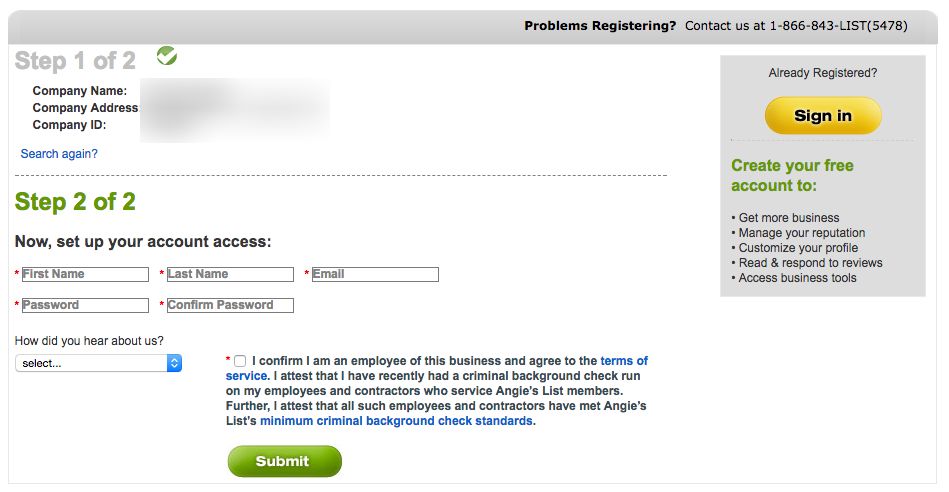Click the blurred company details area
This screenshot has width=949, height=492.
(235, 110)
